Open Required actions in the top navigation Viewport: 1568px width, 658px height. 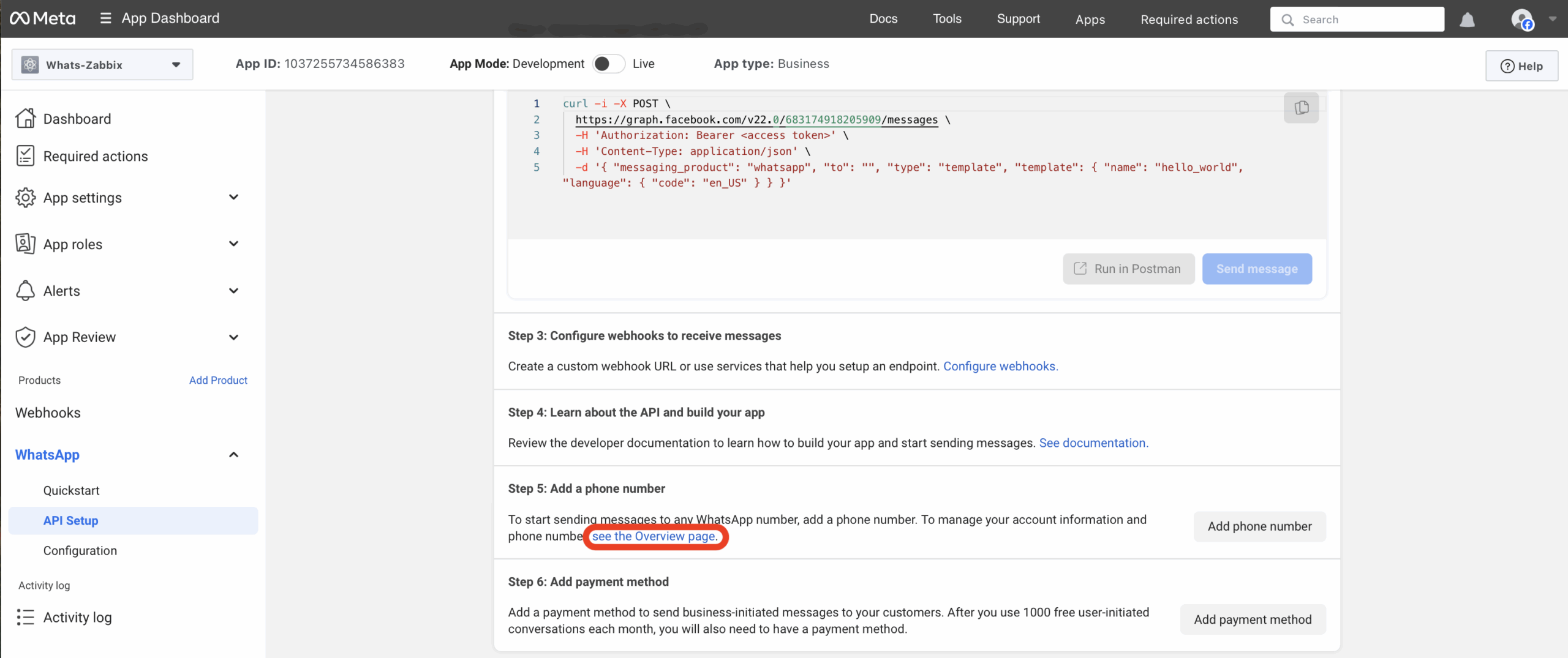pos(1189,19)
